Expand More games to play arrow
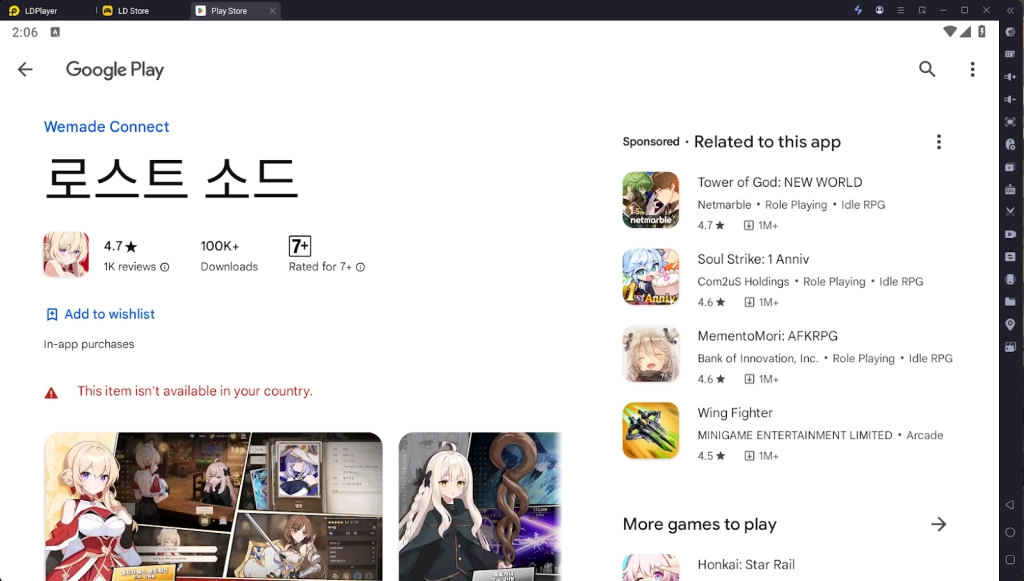 coord(938,524)
